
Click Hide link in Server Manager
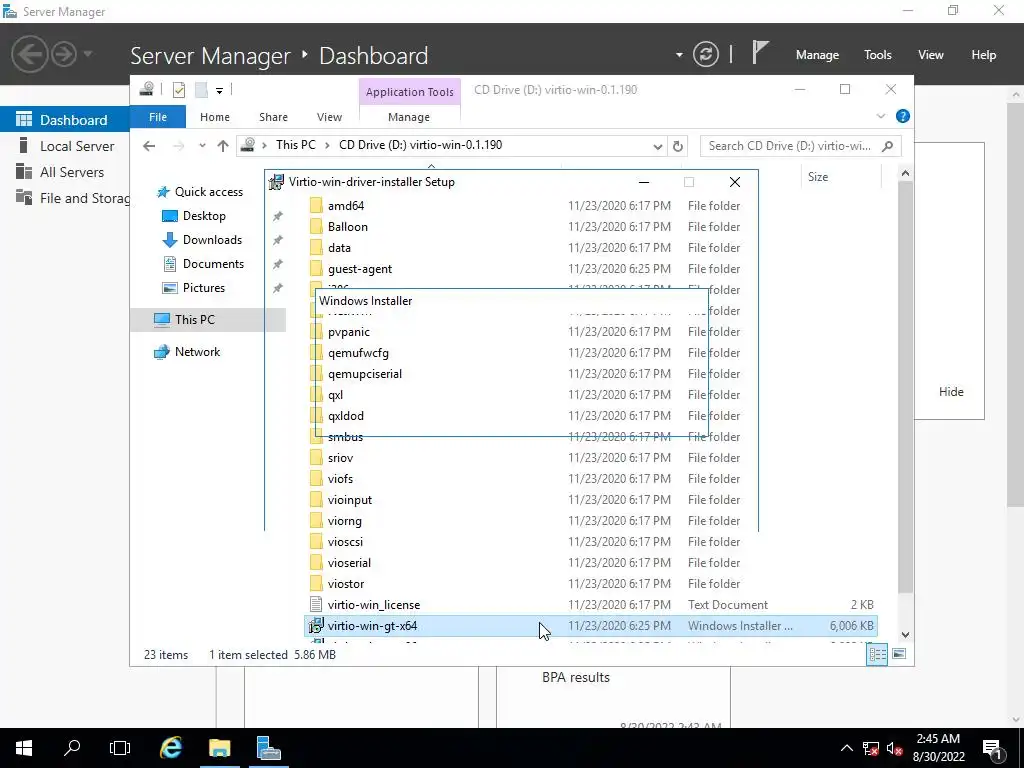pos(951,392)
